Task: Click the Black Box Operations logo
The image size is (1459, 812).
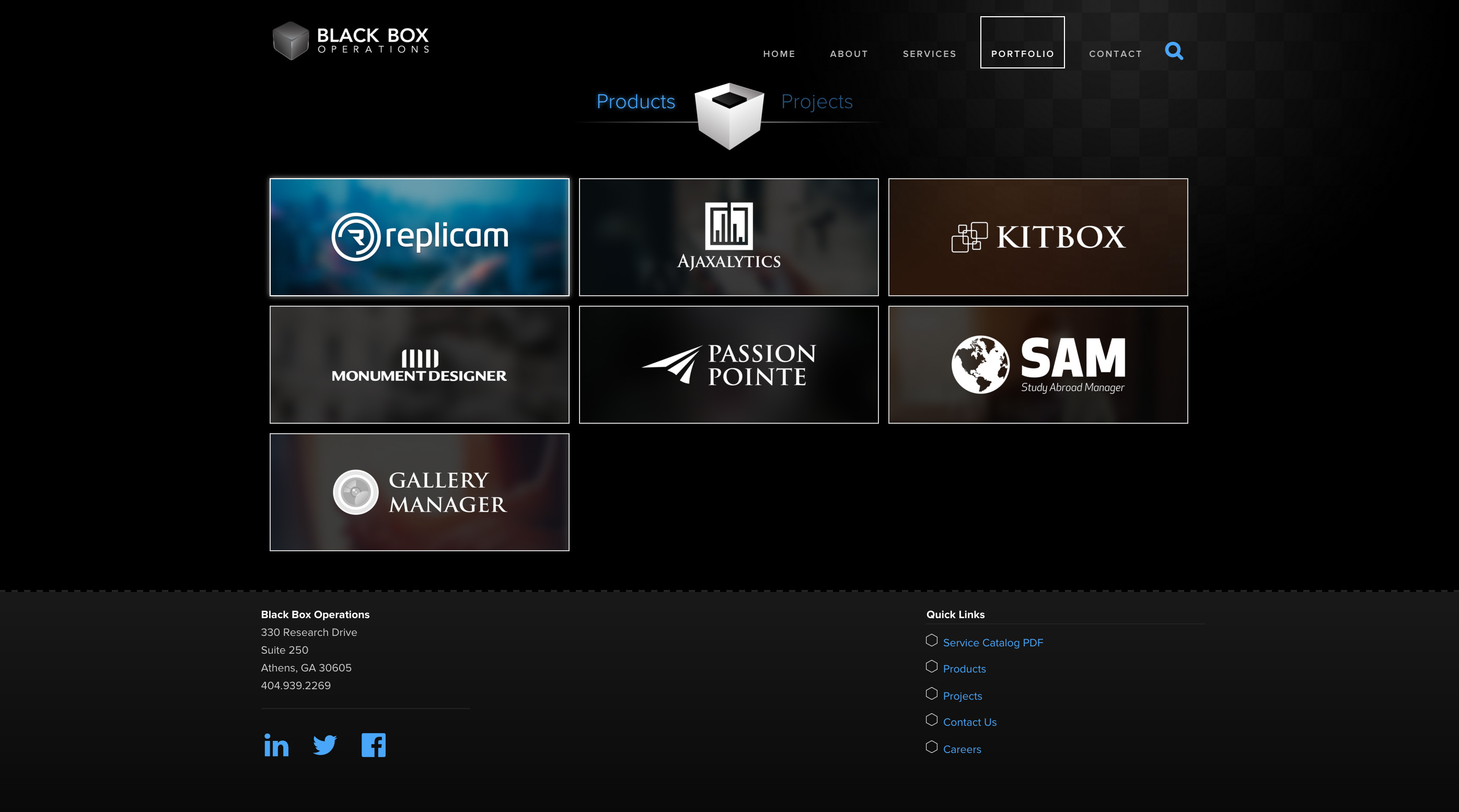Action: [x=351, y=41]
